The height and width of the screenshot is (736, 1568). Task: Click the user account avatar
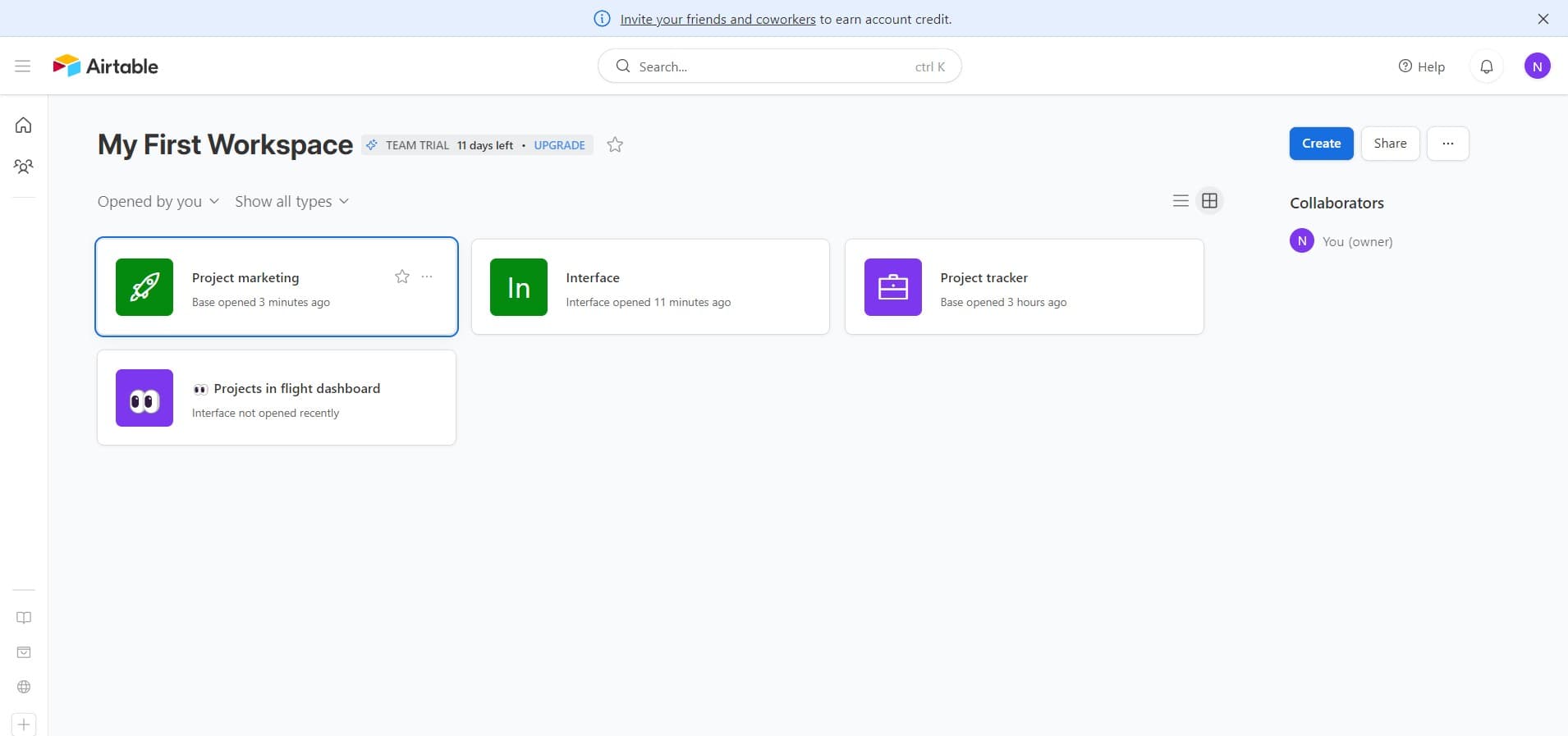tap(1537, 66)
